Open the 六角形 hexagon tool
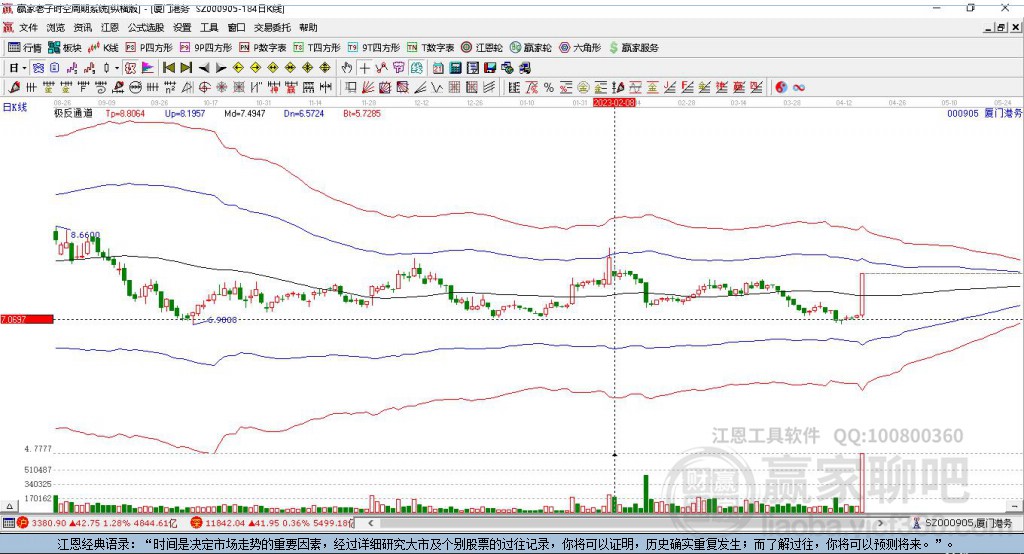The image size is (1024, 554). [580, 48]
